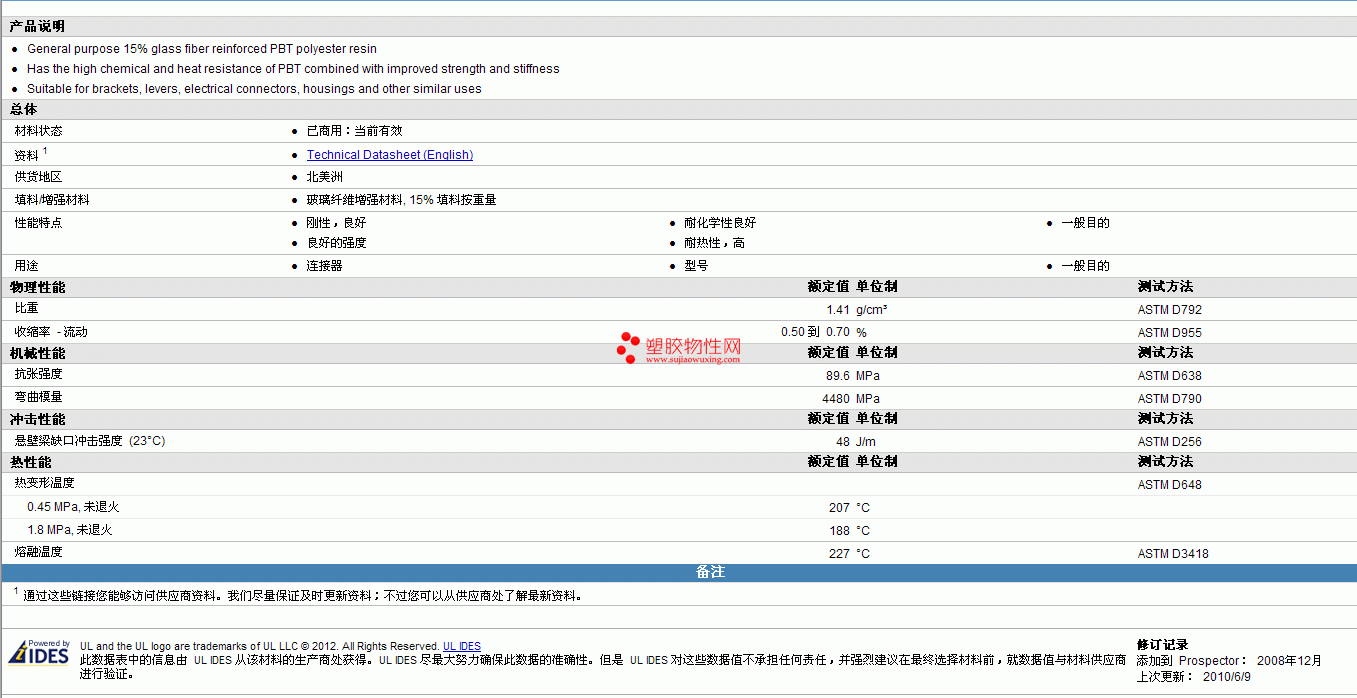This screenshot has width=1357, height=698.
Task: Select the 型号 usage text
Action: click(696, 266)
